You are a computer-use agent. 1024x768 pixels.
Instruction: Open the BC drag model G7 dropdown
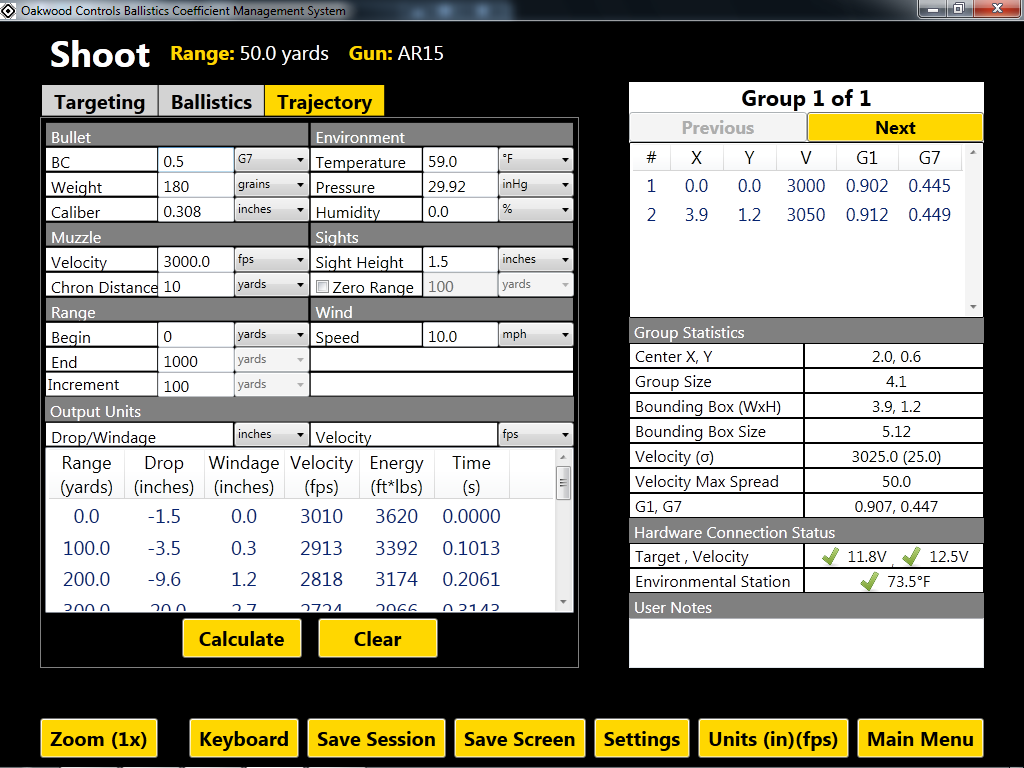click(271, 159)
